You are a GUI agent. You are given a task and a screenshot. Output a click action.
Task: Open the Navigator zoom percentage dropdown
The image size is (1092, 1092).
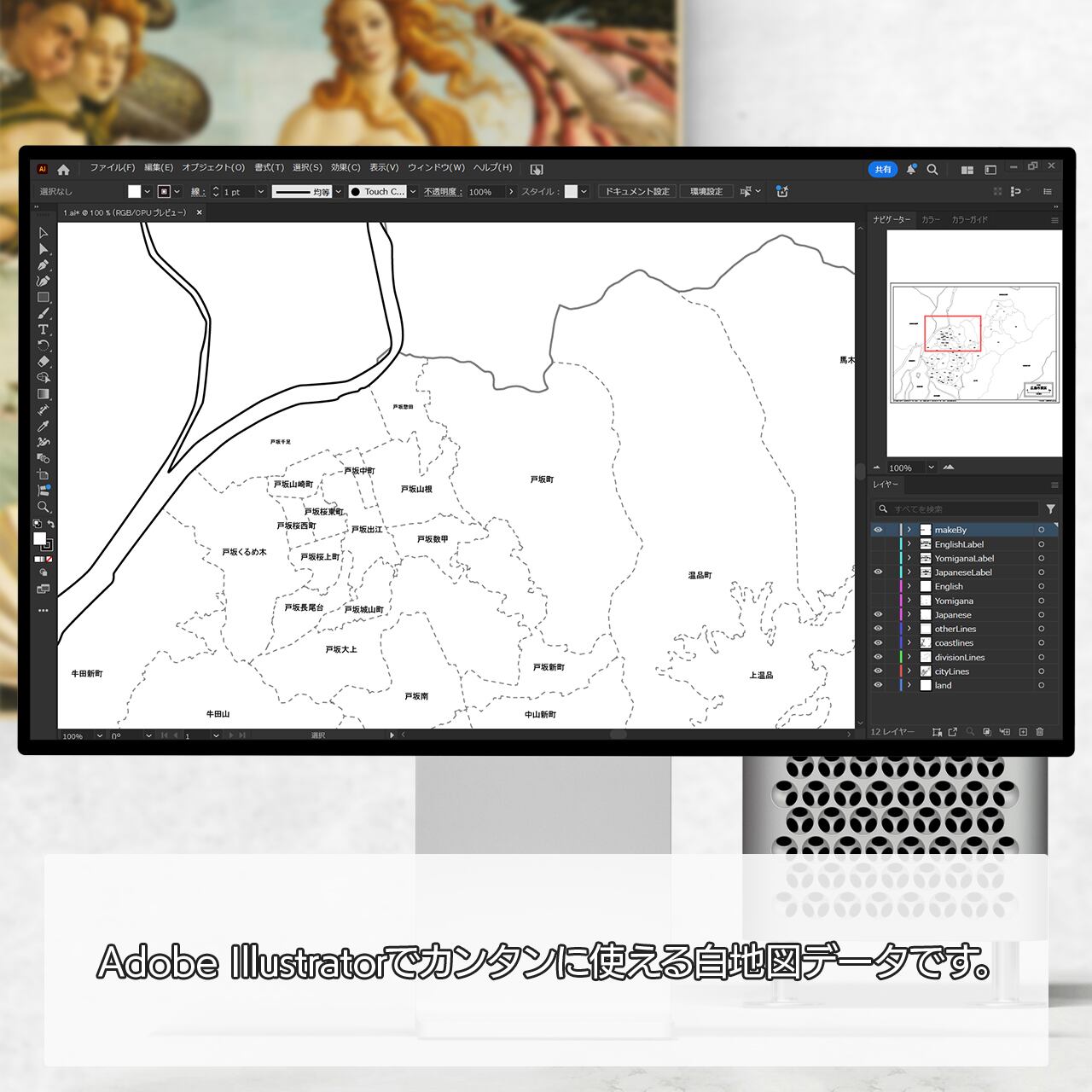pyautogui.click(x=931, y=468)
